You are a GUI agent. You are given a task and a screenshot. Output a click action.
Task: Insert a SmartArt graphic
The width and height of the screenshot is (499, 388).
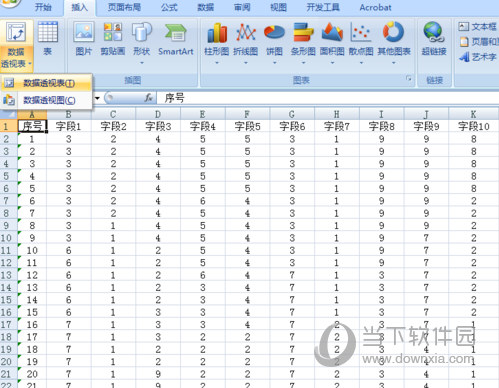point(176,38)
